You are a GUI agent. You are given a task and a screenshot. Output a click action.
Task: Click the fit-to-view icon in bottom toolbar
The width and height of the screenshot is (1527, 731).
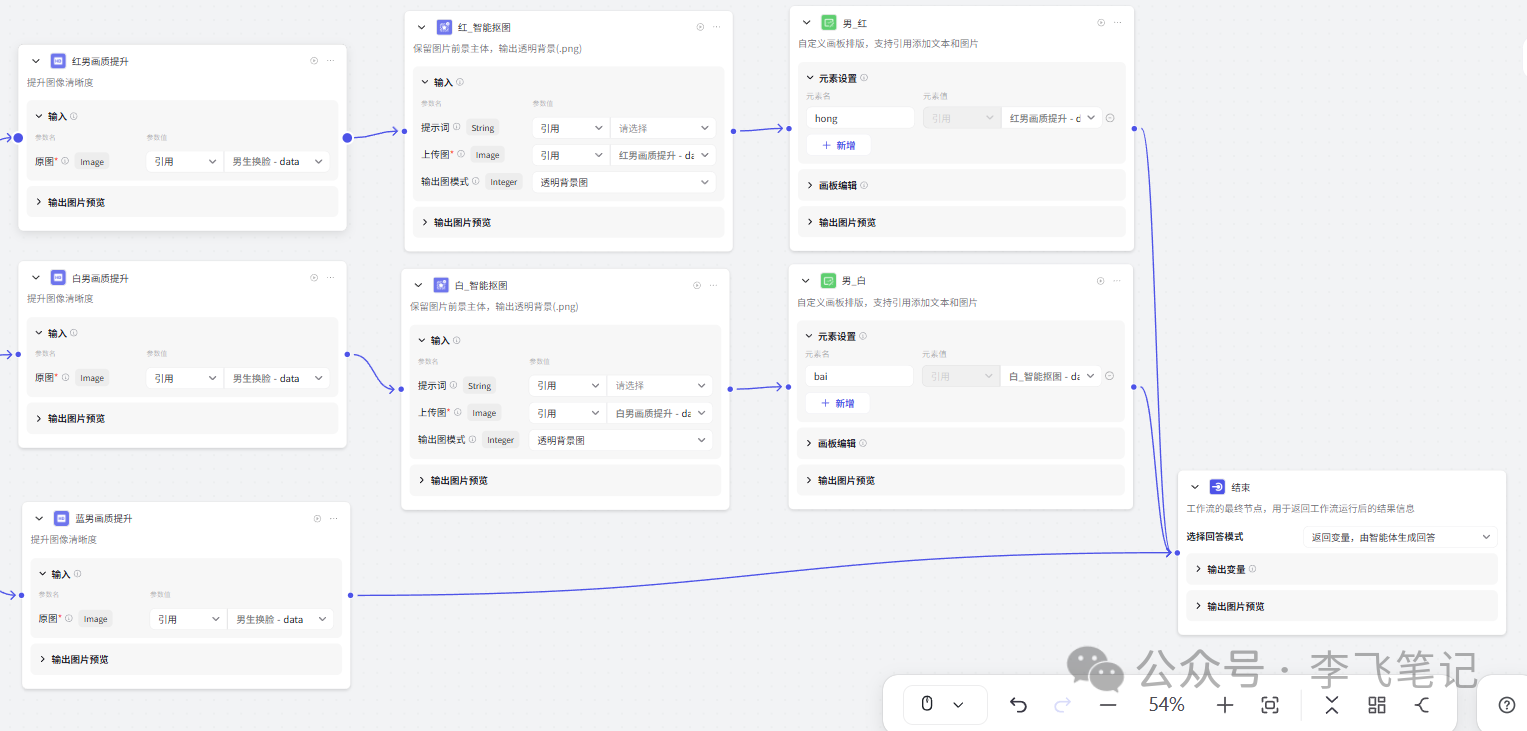(1269, 705)
